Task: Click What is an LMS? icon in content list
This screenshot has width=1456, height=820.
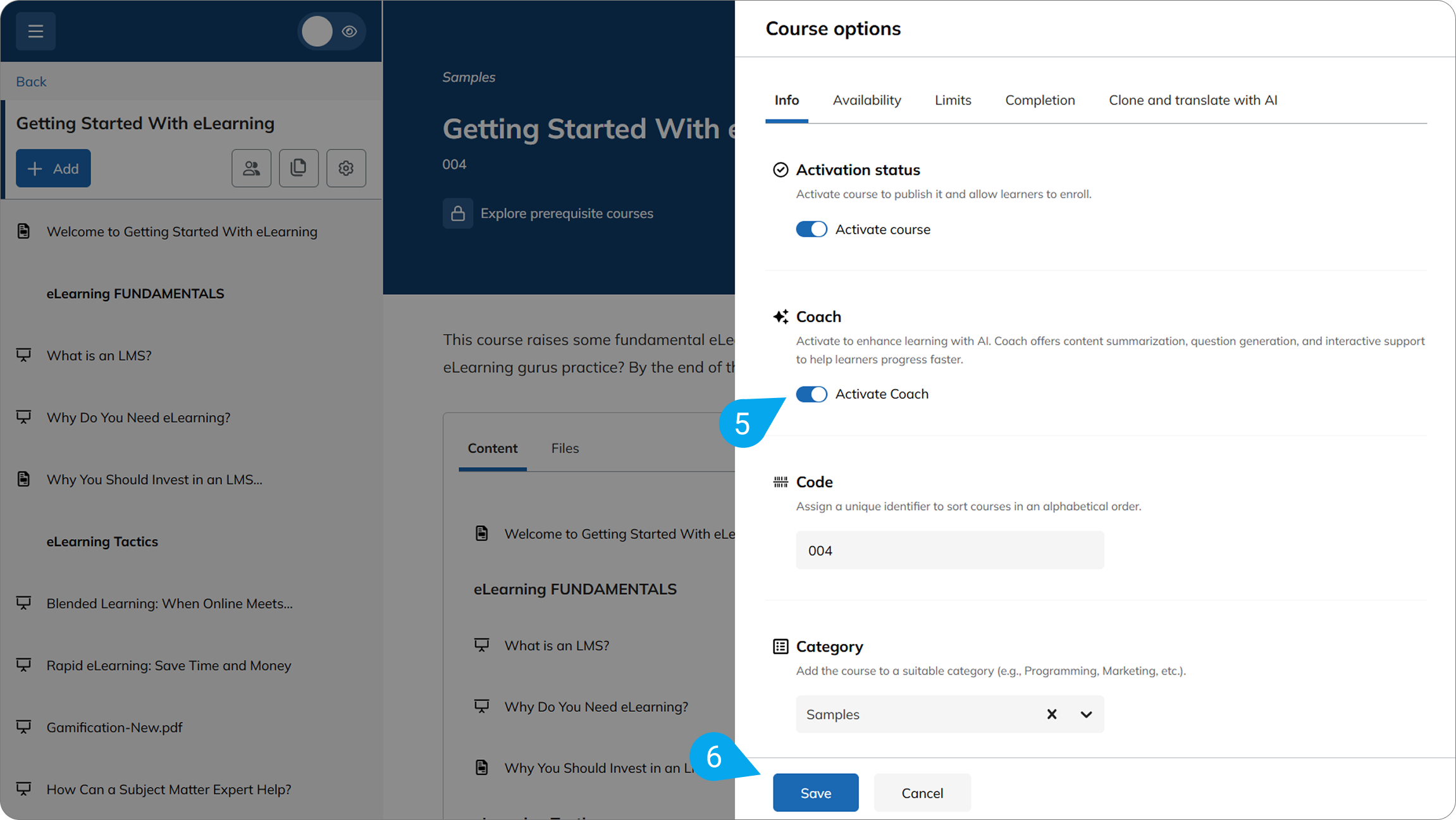Action: coord(482,645)
